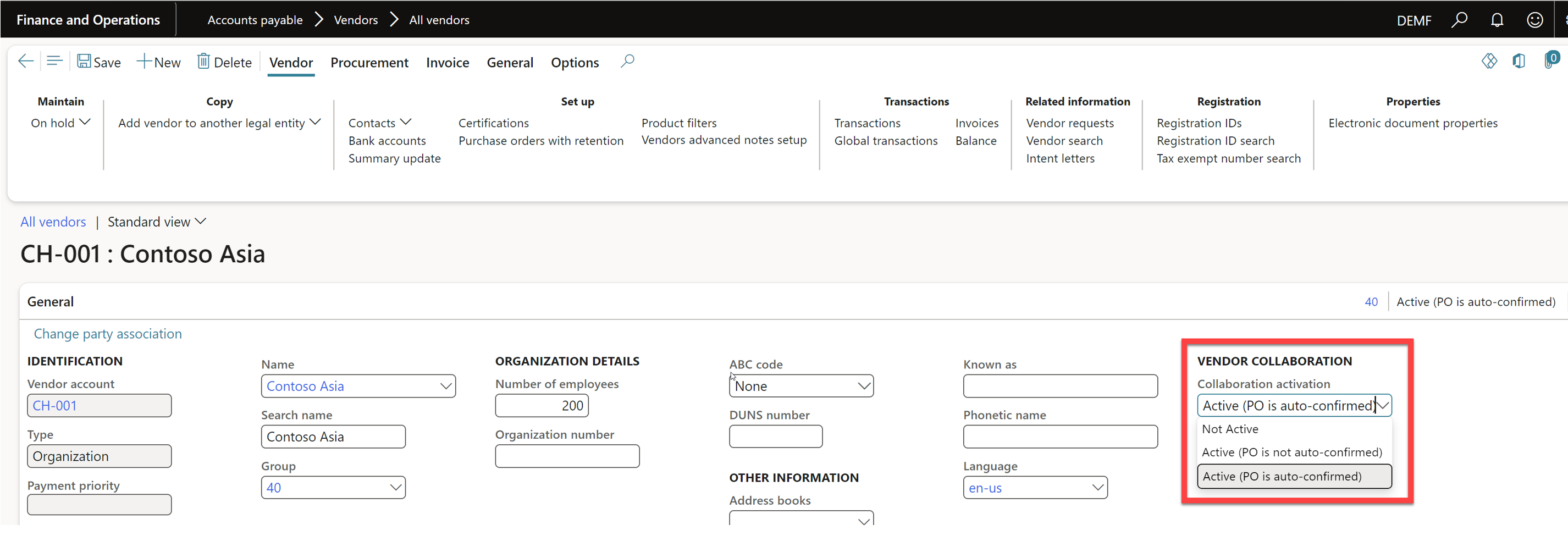
Task: Toggle the Collaboration activation dropdown arrow
Action: point(1383,405)
